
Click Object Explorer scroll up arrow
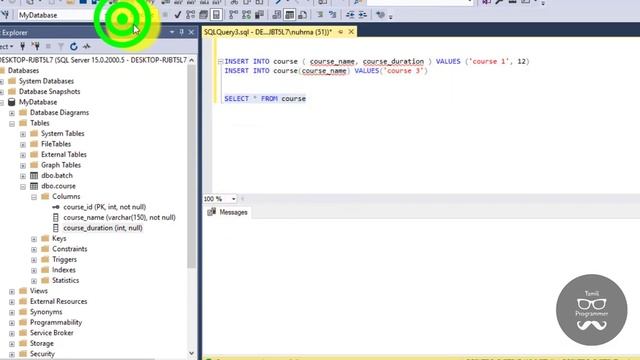pyautogui.click(x=191, y=60)
